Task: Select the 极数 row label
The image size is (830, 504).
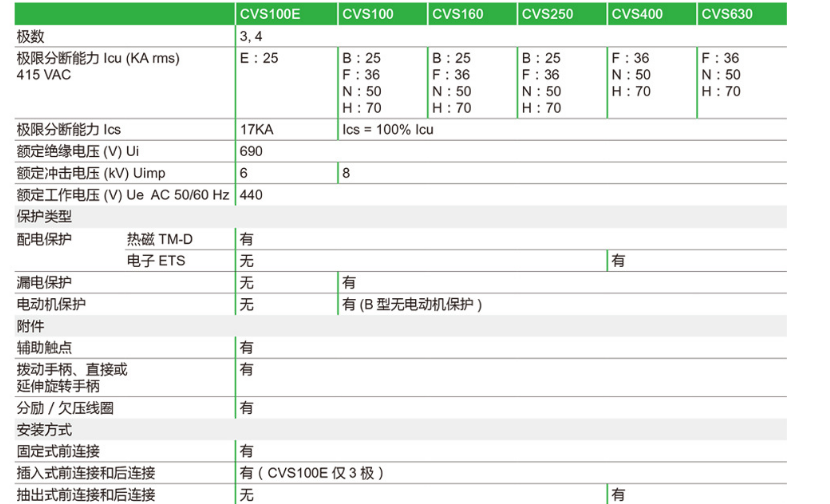Action: (x=30, y=37)
